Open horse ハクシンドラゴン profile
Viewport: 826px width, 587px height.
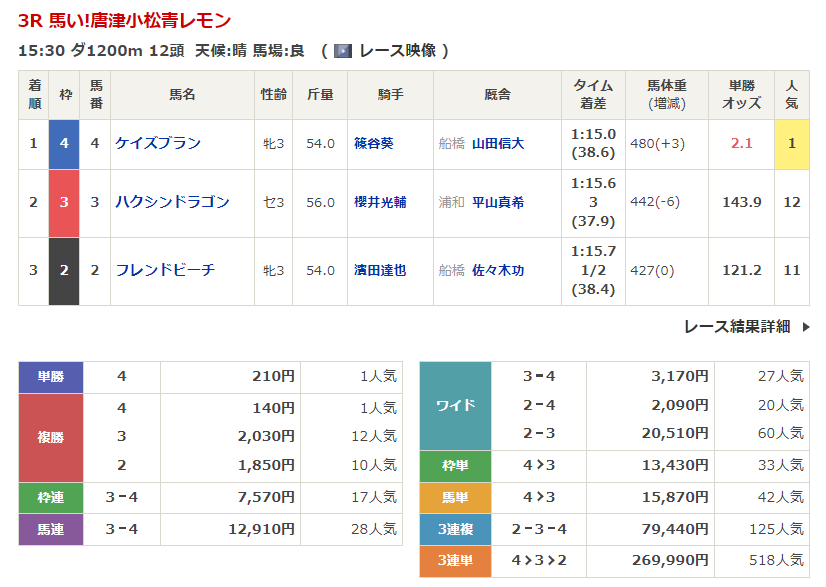(172, 202)
